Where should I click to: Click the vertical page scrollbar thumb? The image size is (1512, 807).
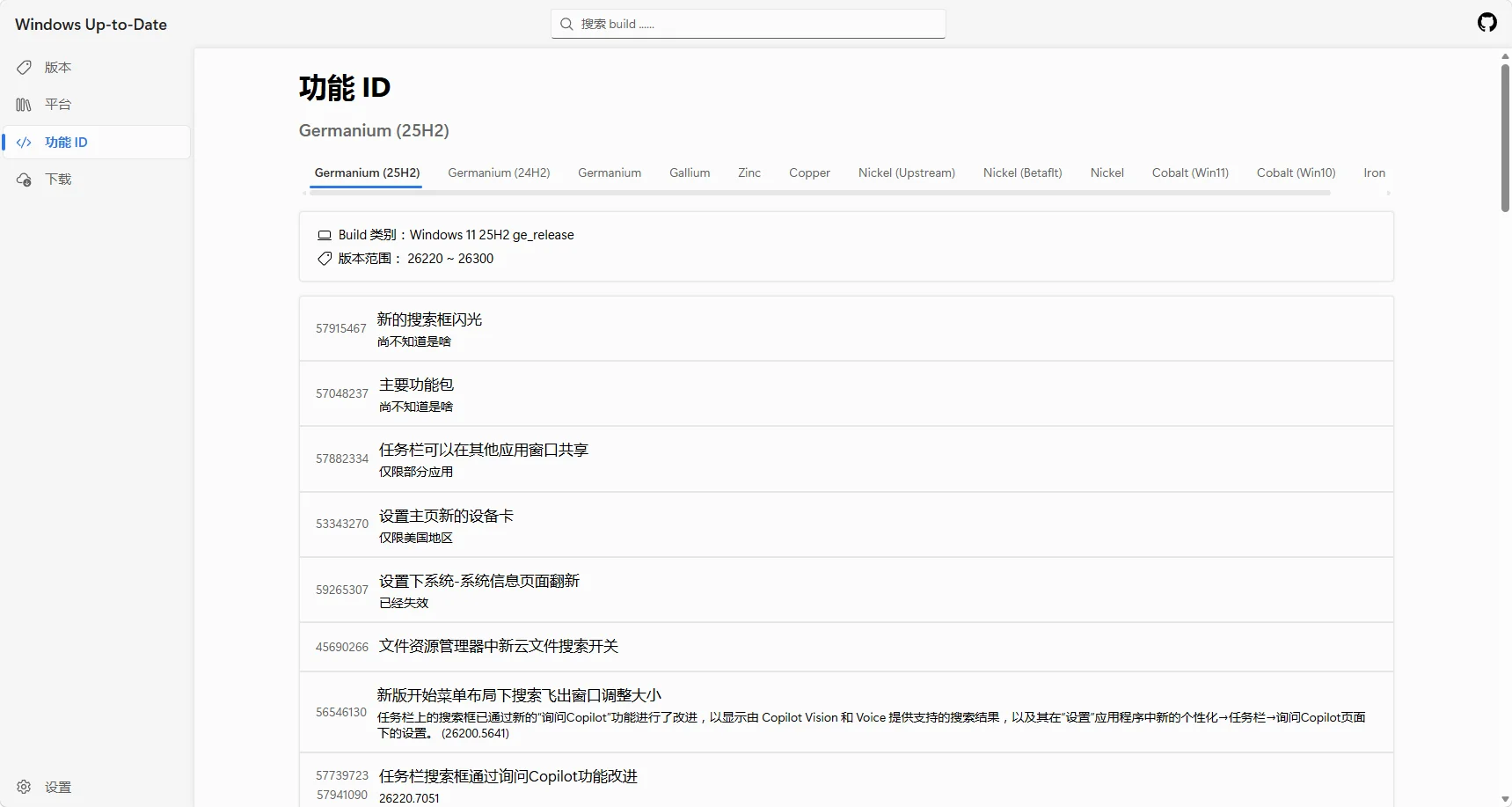pos(1505,138)
